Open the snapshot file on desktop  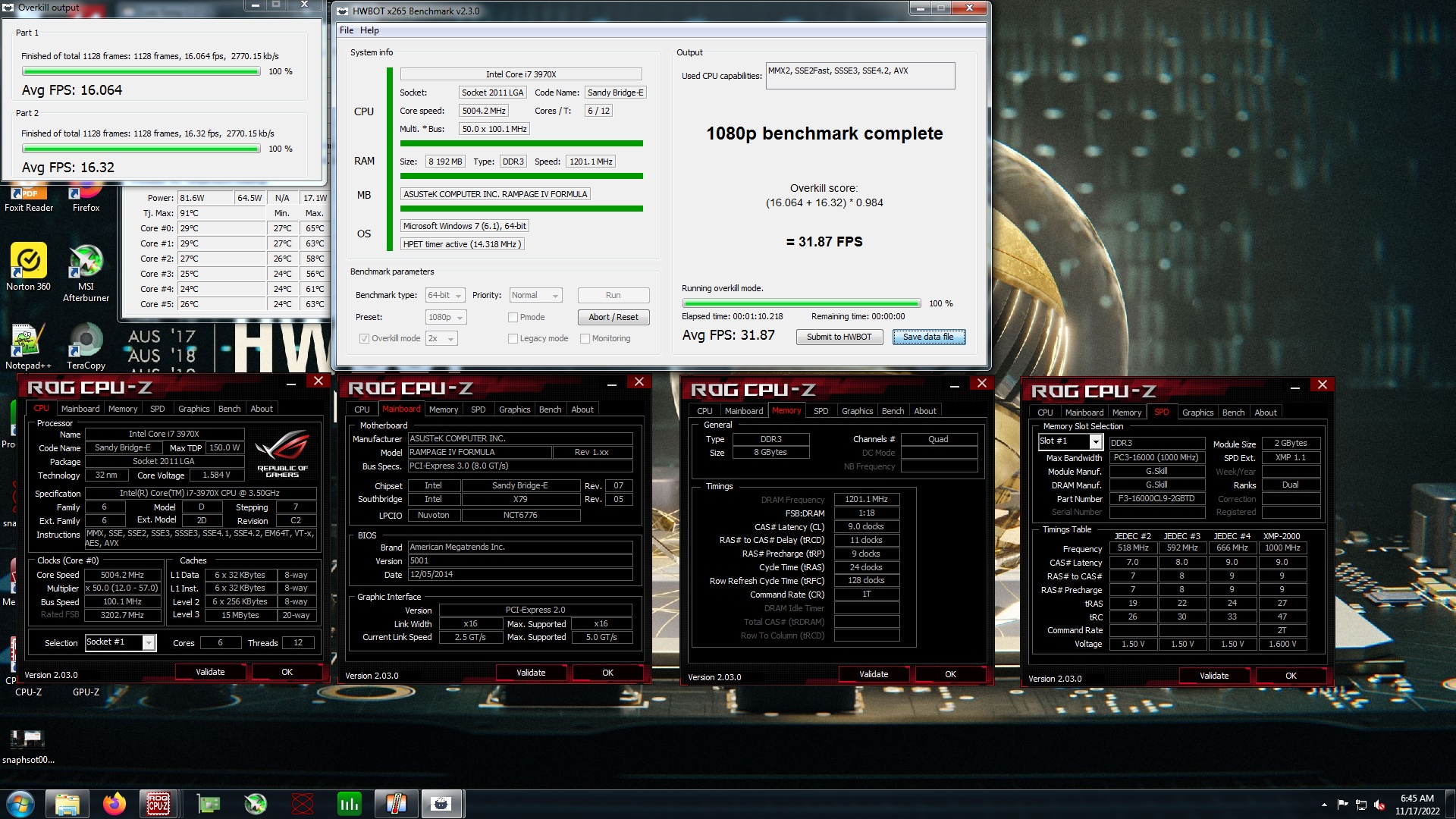pyautogui.click(x=28, y=747)
